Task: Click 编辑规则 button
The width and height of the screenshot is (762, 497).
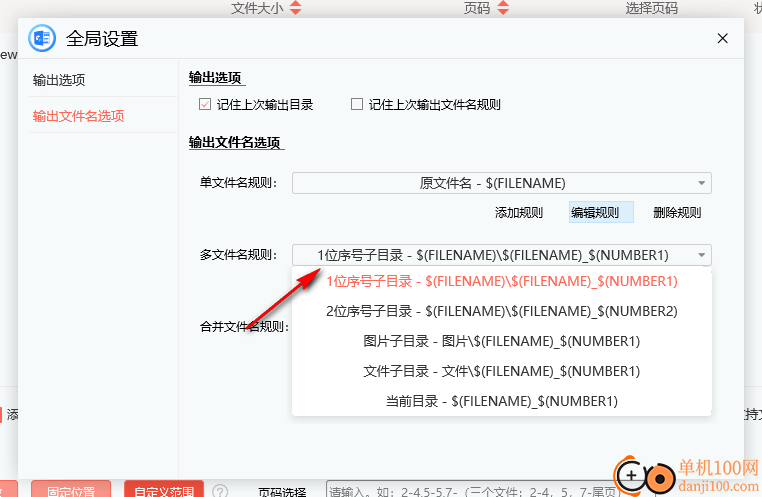Action: tap(601, 212)
